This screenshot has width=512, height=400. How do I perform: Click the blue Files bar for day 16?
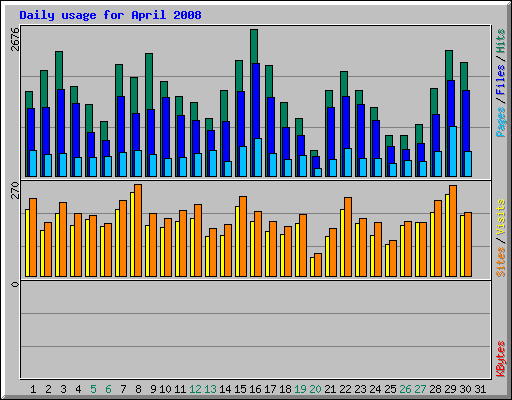tap(256, 101)
